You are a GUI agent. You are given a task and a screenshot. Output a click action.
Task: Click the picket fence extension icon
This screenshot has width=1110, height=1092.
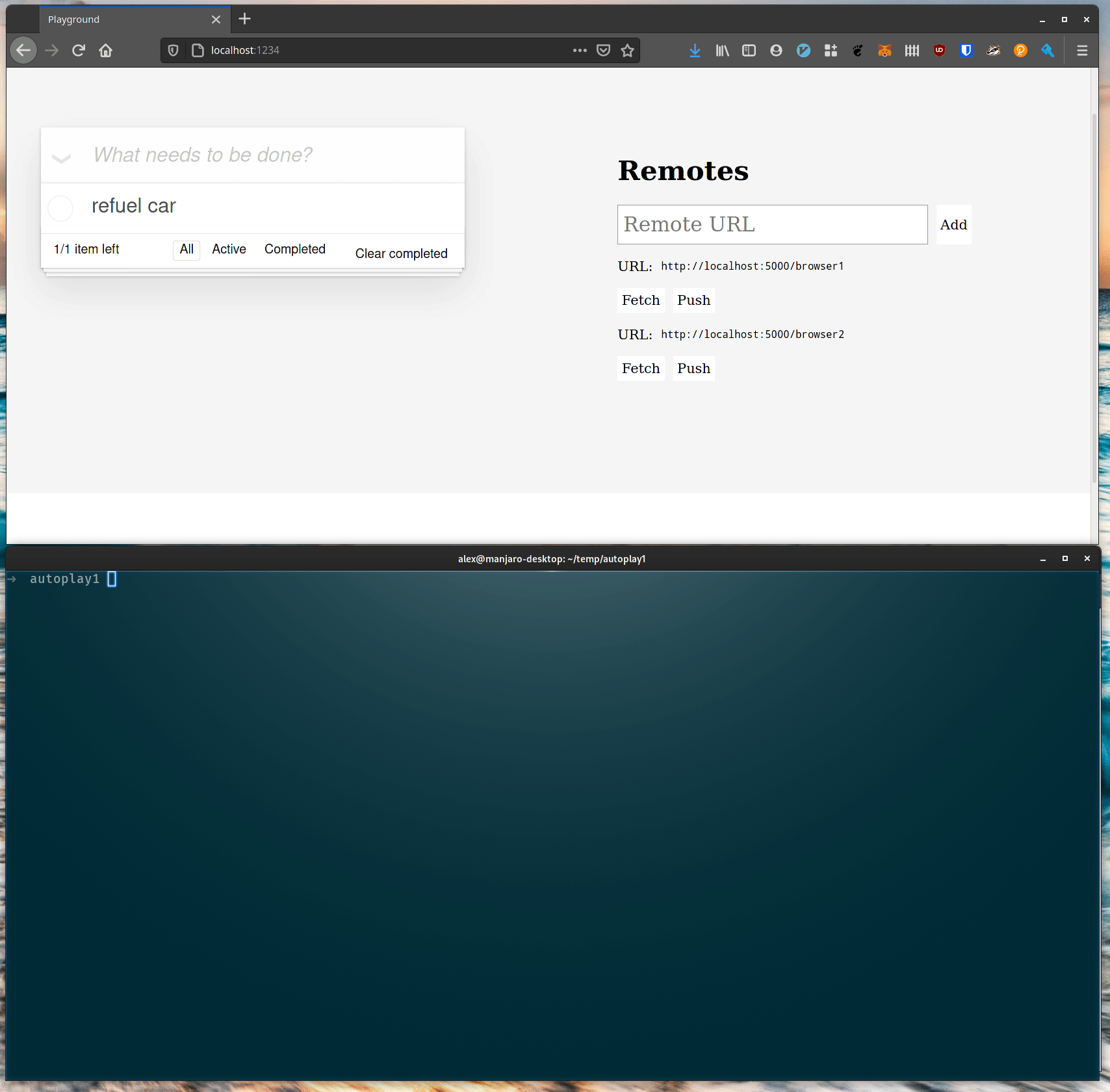point(912,50)
